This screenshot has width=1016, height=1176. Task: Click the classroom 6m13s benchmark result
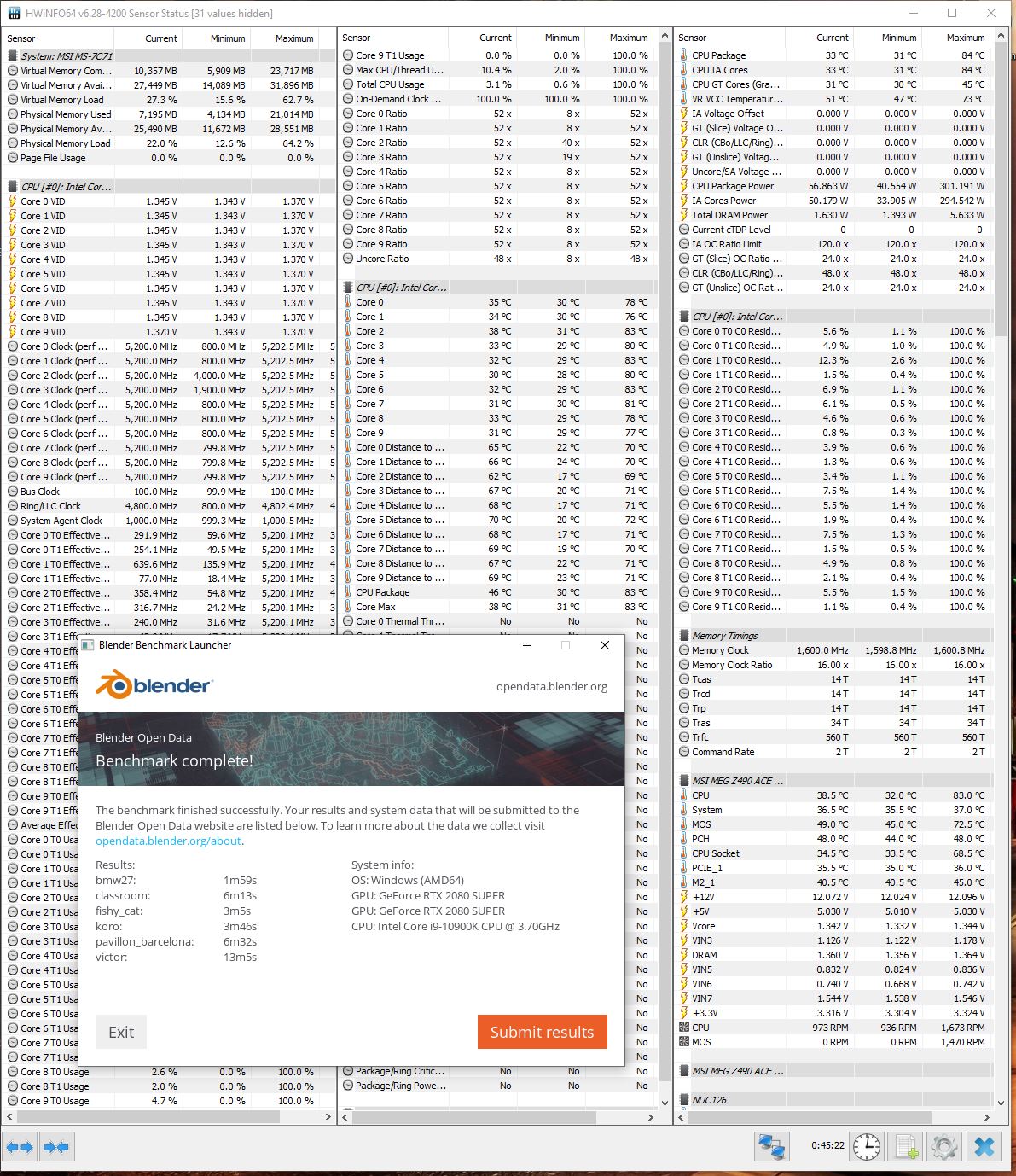point(177,895)
